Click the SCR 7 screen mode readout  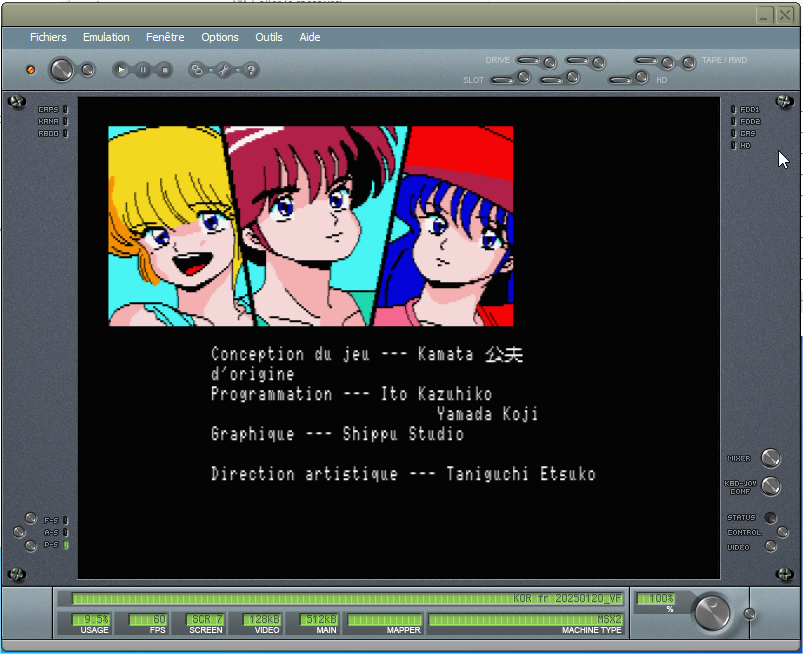coord(204,619)
